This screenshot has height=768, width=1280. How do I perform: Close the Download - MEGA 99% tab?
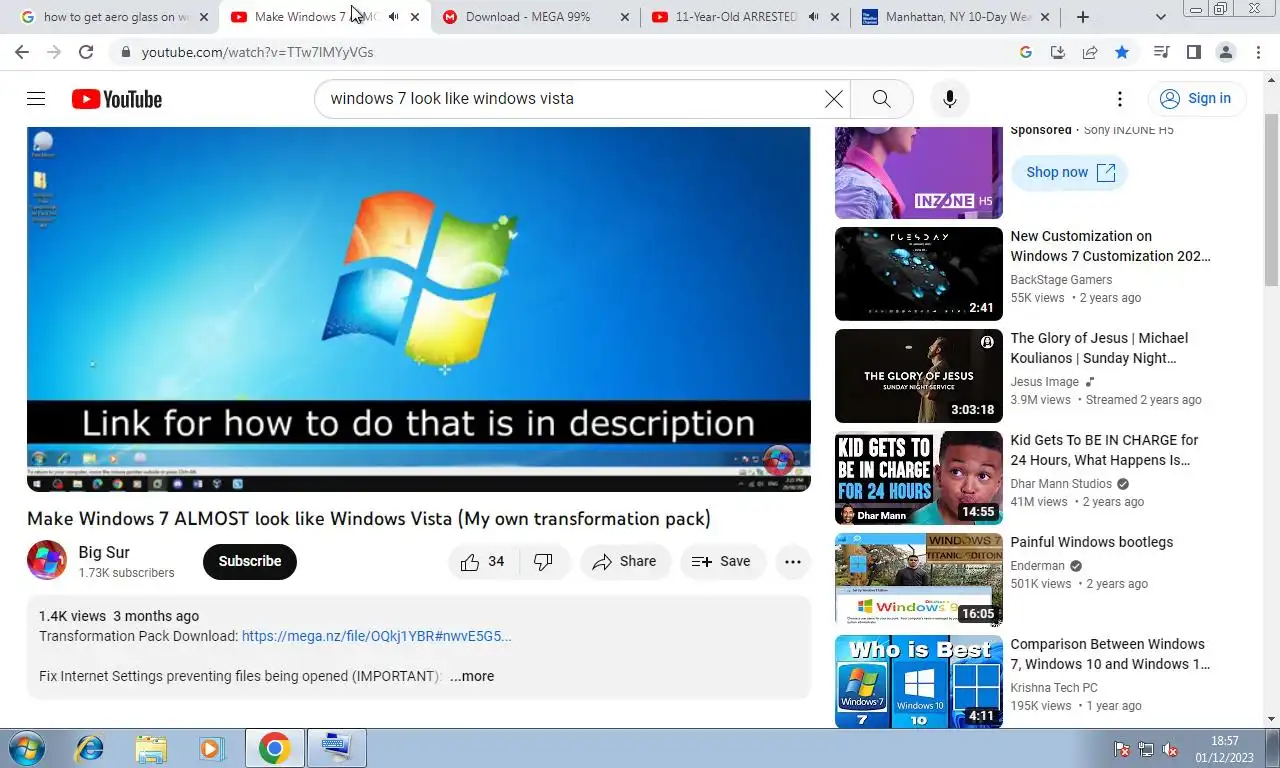click(625, 17)
